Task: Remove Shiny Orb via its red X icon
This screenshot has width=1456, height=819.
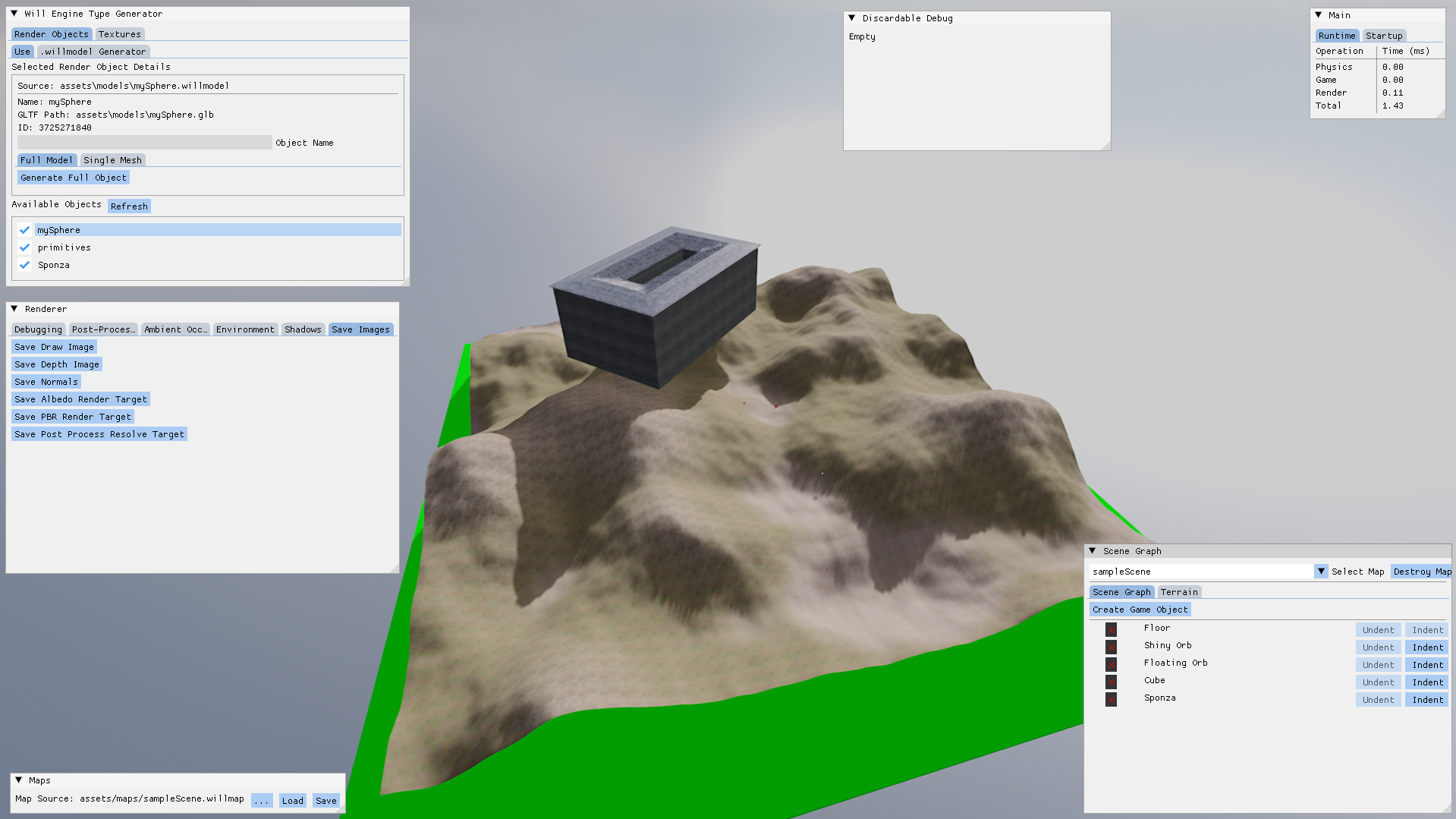Action: 1111,647
